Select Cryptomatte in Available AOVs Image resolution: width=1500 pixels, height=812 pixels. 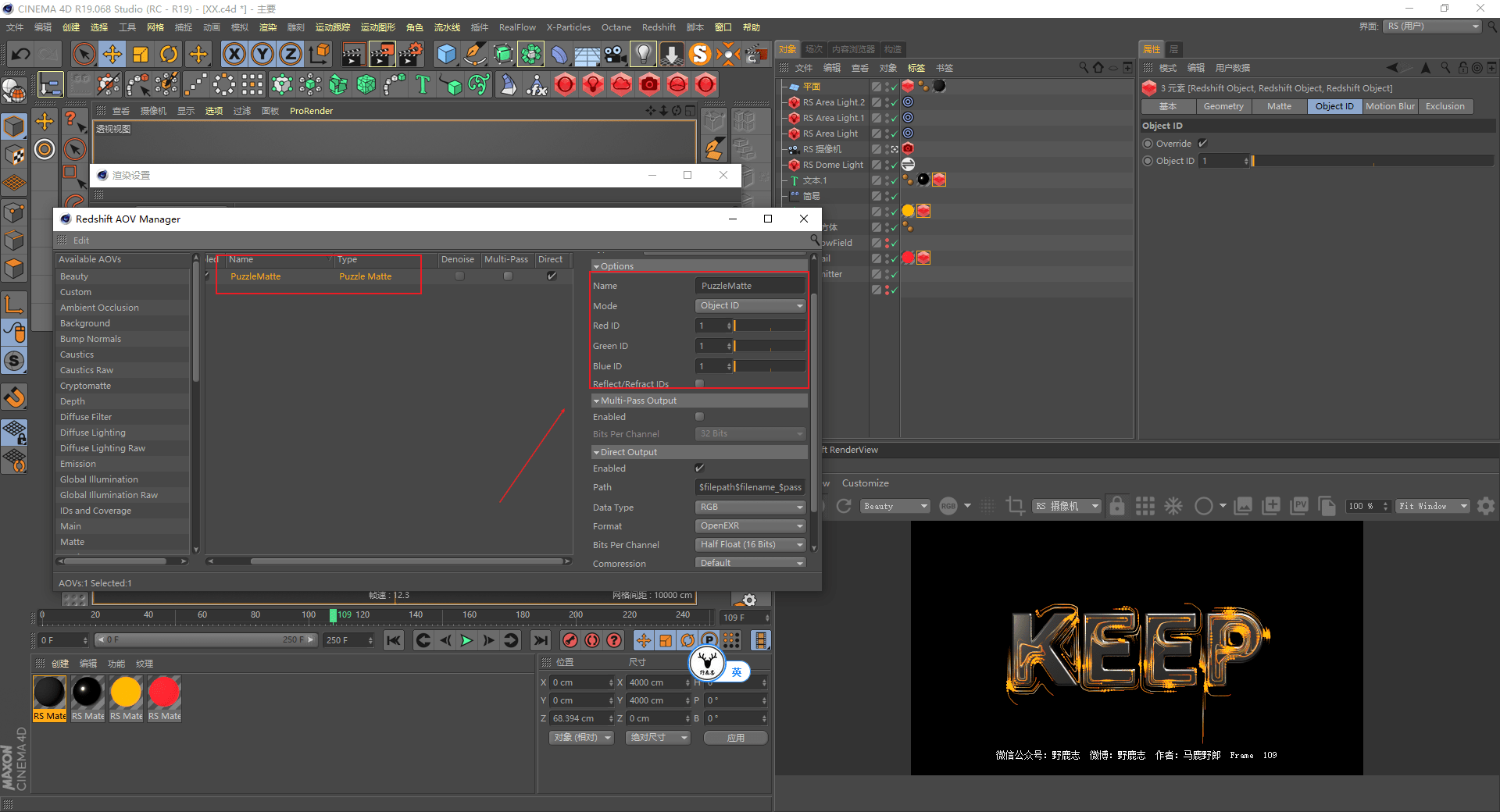click(86, 386)
